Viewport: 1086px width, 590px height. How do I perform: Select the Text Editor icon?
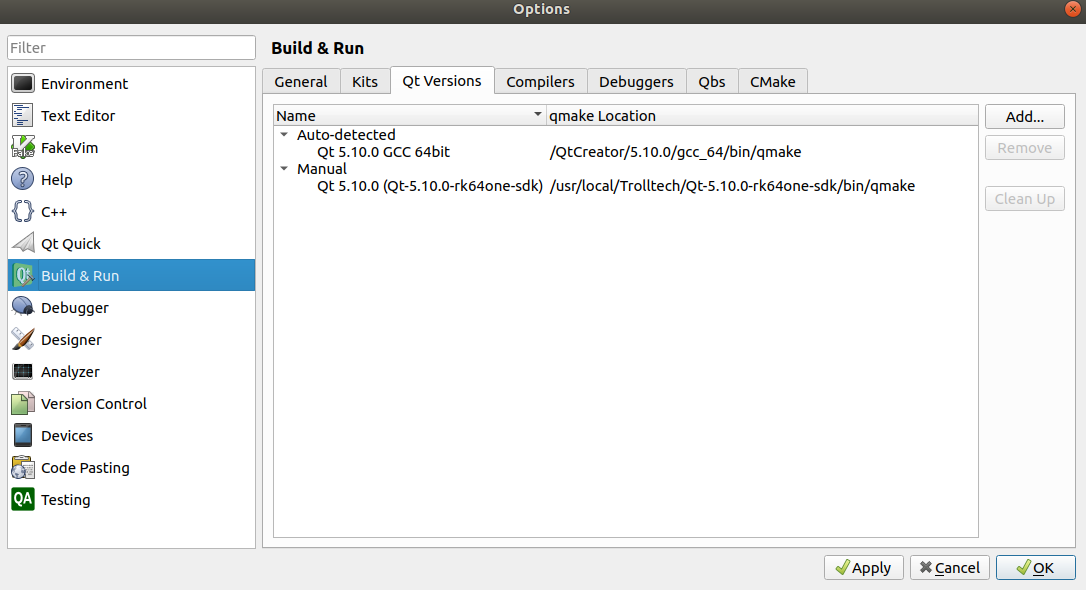point(23,116)
